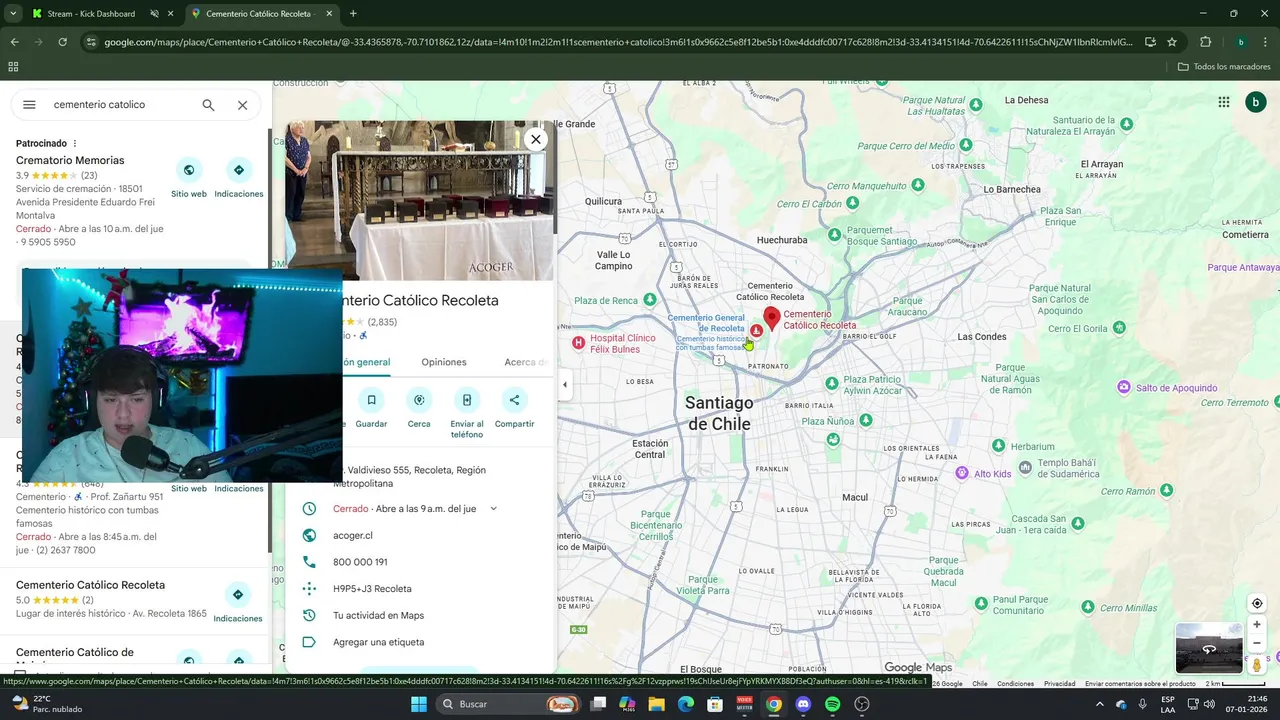This screenshot has height=720, width=1280.
Task: Open Crematorio Memorias result title
Action: [x=70, y=160]
